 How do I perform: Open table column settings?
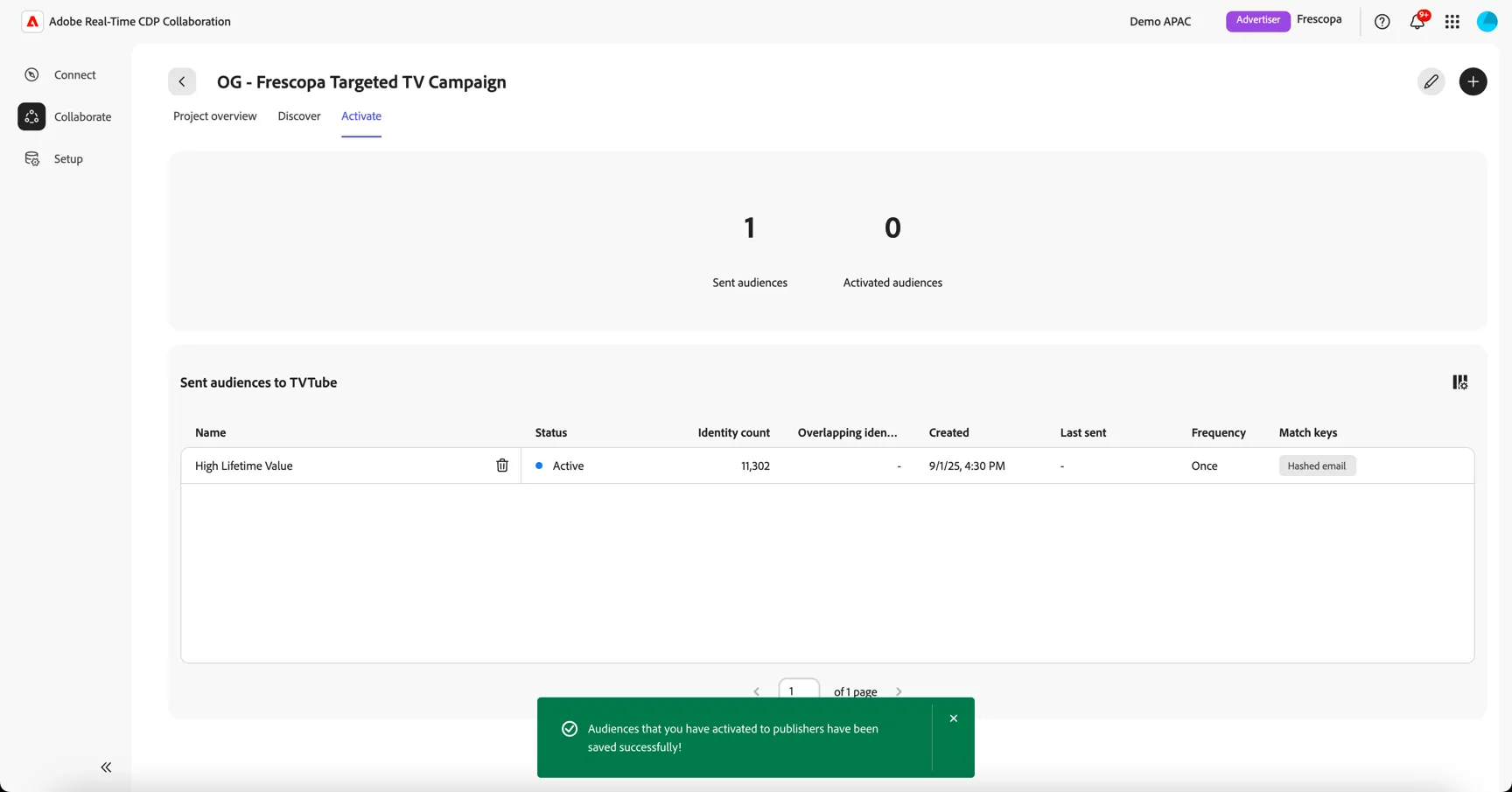[1460, 382]
